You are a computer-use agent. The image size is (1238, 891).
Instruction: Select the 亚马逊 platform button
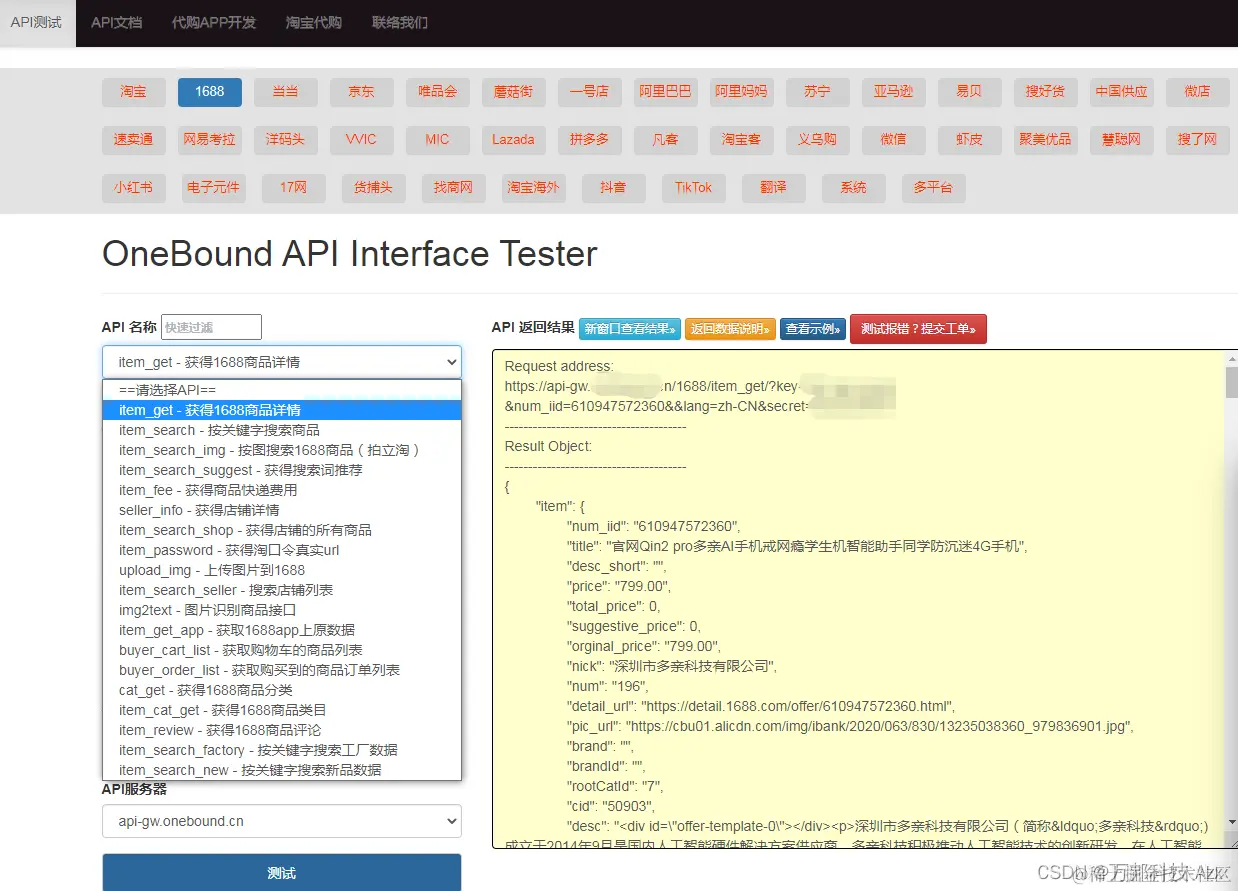click(894, 91)
